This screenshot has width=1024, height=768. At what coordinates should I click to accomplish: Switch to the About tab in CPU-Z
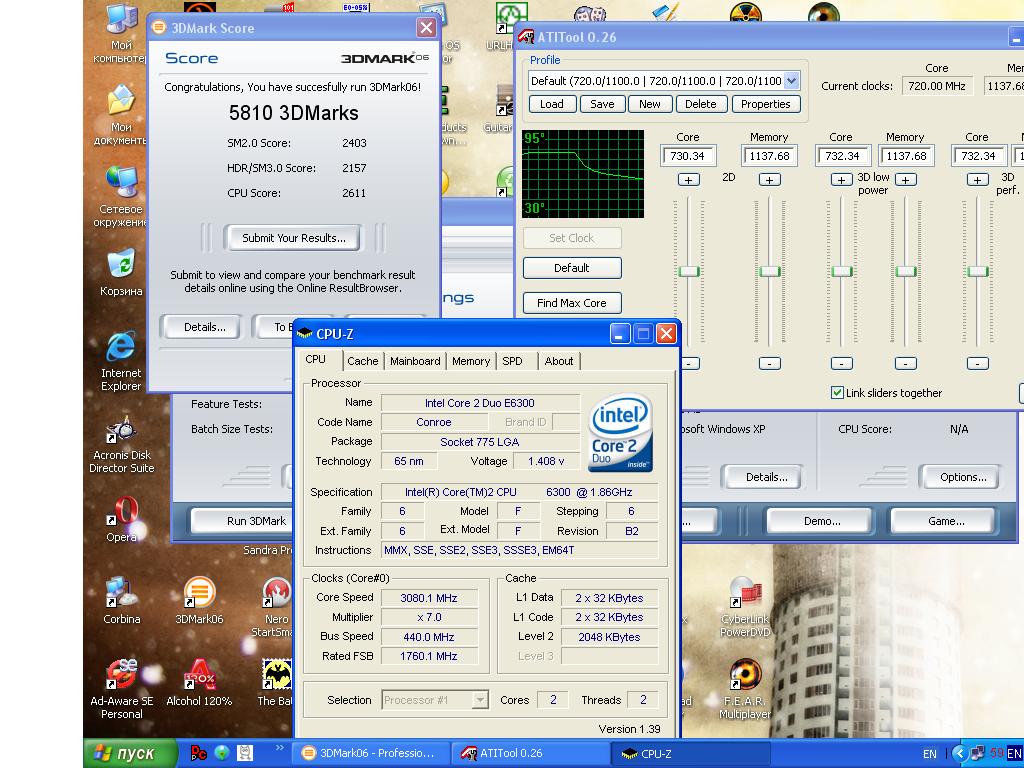coord(559,361)
